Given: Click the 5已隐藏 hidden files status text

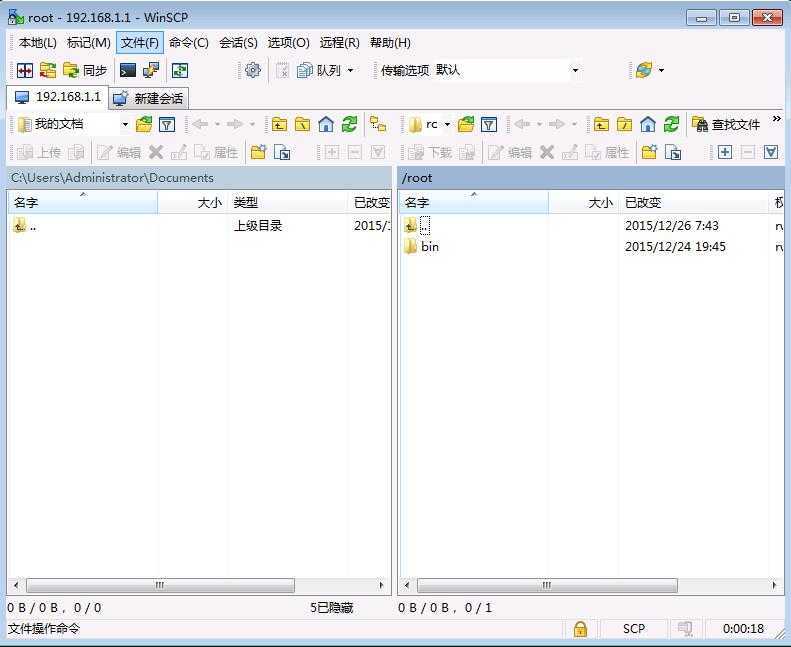Looking at the screenshot, I should tap(331, 608).
